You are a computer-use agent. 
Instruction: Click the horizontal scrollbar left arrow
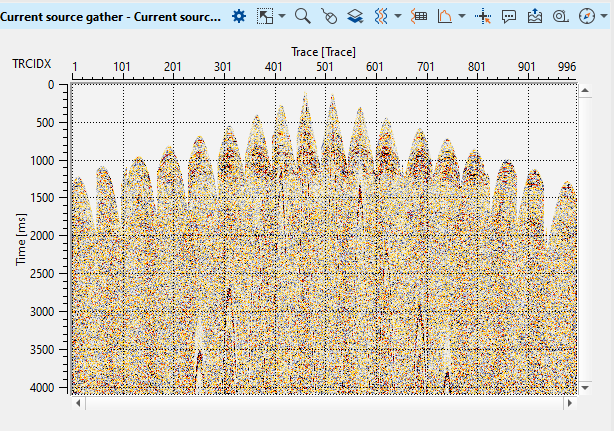[x=79, y=403]
